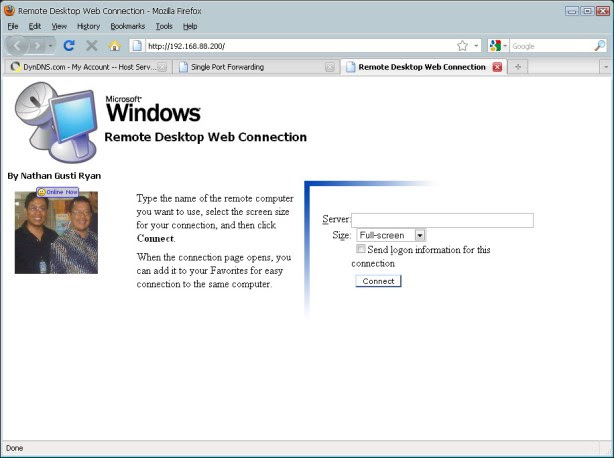
Task: Reload the page with the Refresh icon
Action: 69,46
